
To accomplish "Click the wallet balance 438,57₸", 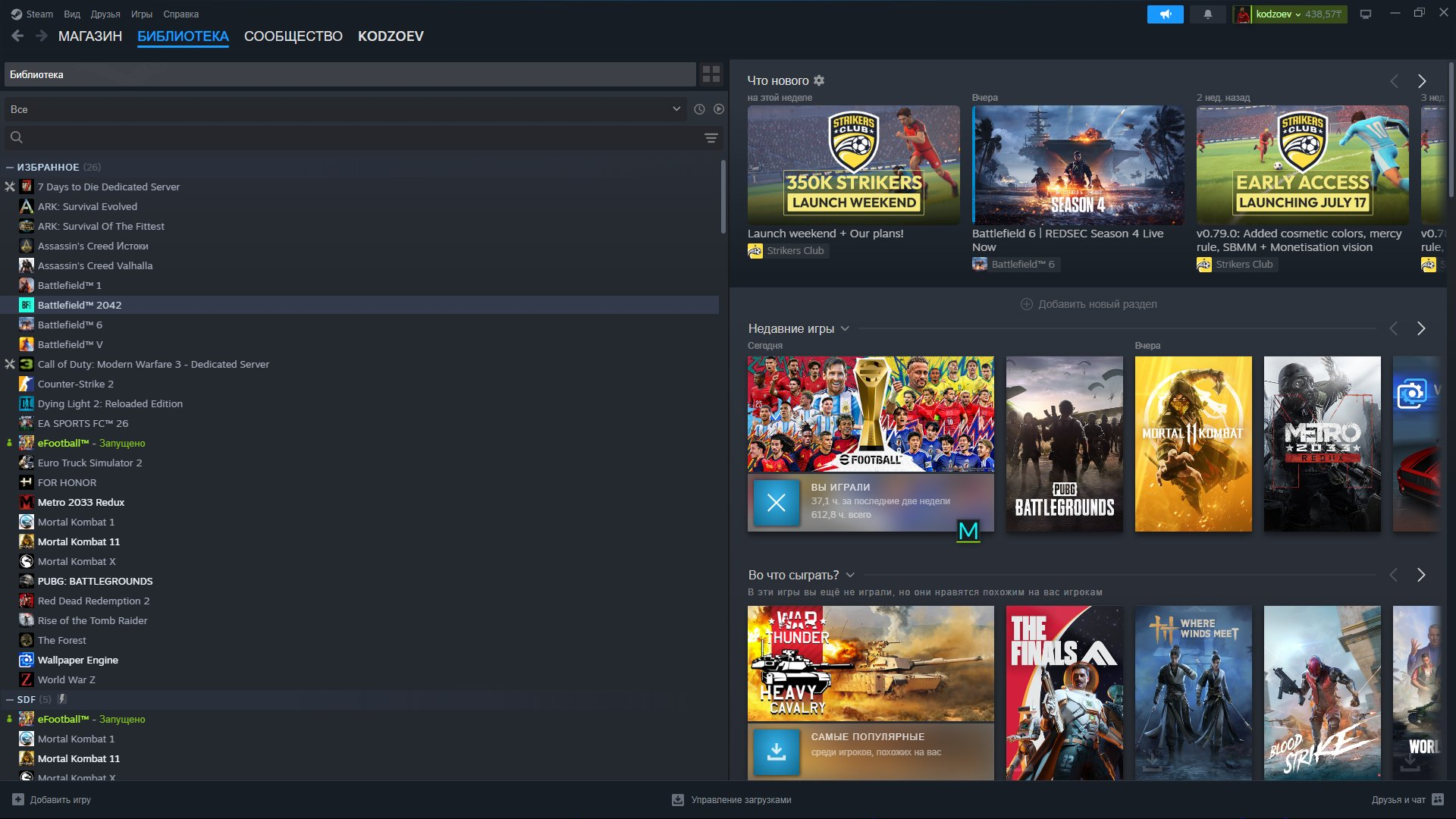I will pos(1323,14).
